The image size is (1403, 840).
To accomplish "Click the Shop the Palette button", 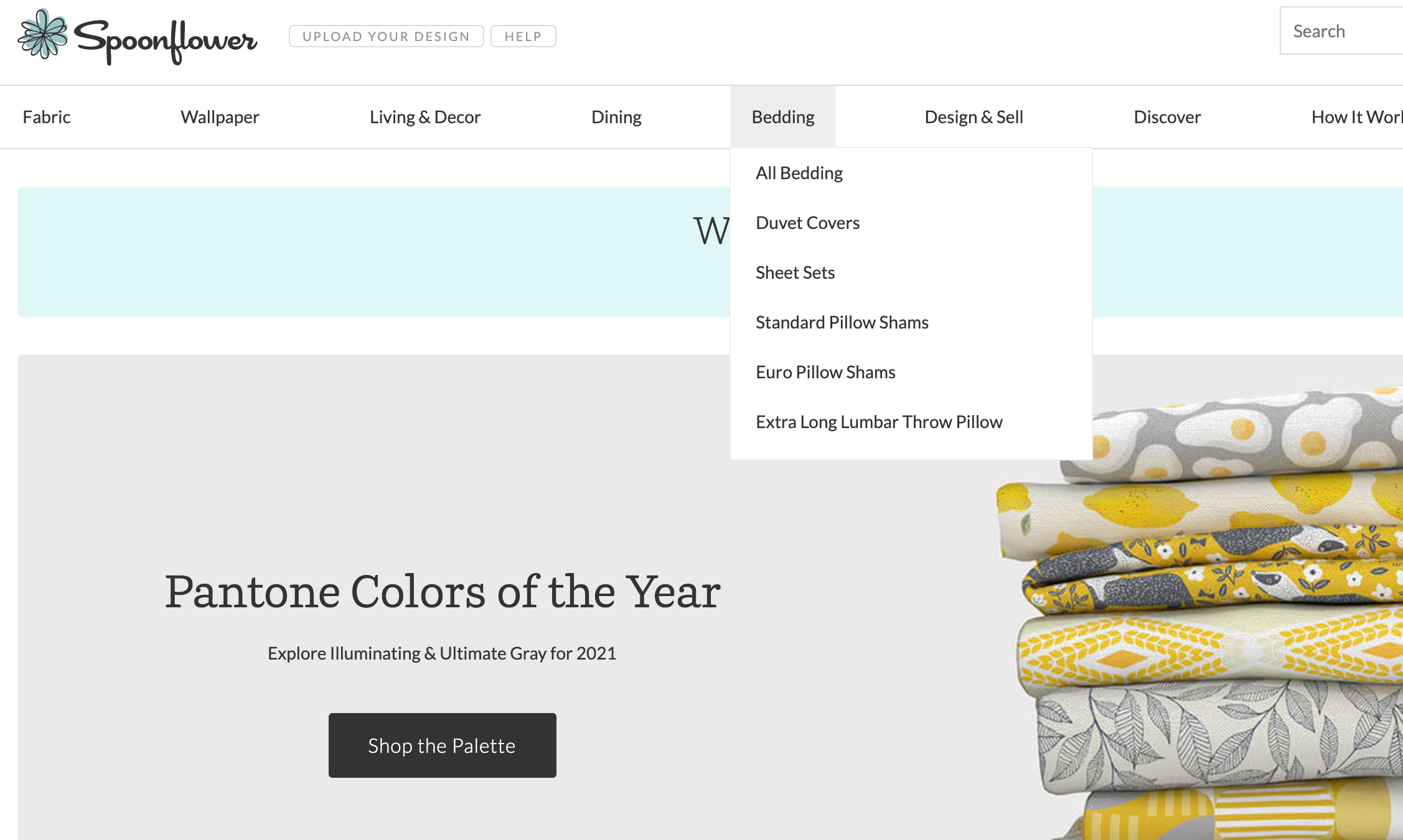I will pos(442,745).
